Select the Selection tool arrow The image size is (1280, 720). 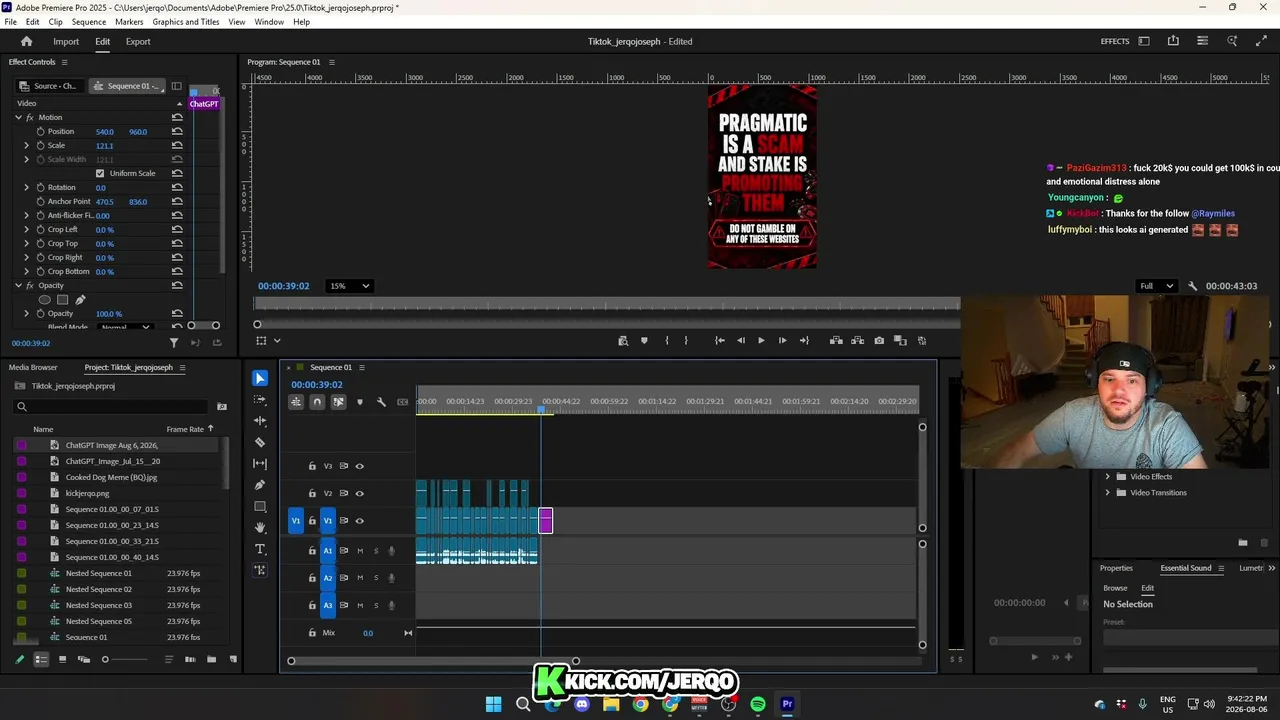(x=260, y=378)
